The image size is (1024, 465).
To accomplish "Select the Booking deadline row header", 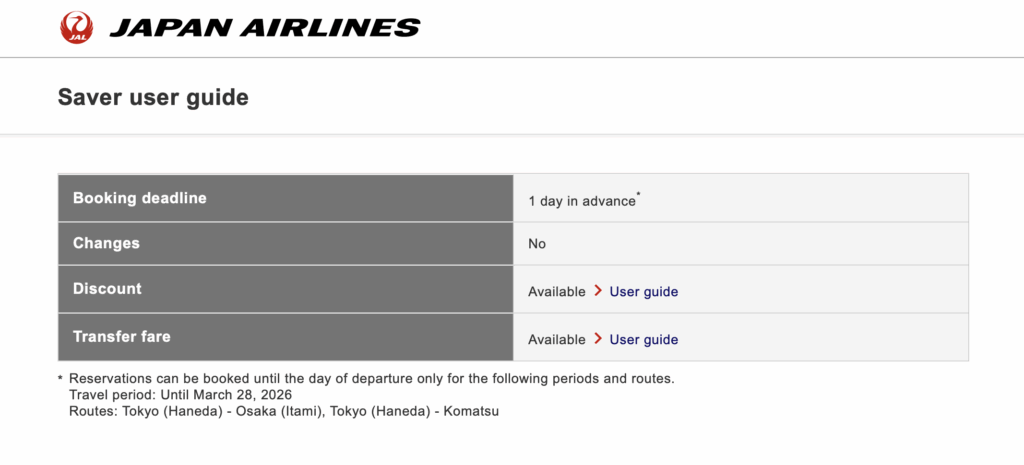I will pos(139,198).
